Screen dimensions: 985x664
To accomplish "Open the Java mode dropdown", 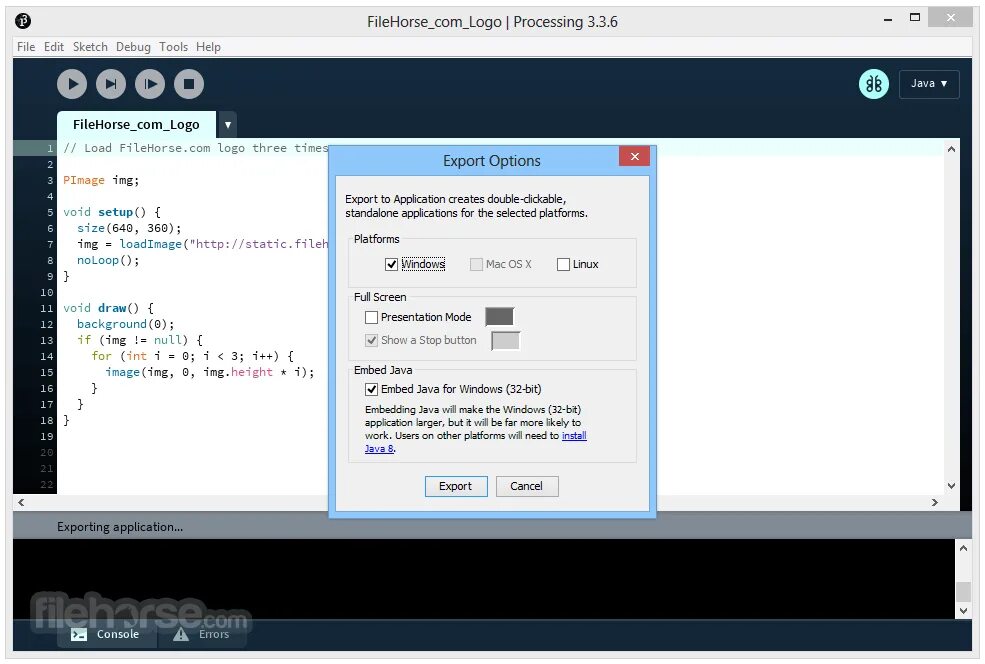I will click(x=929, y=84).
